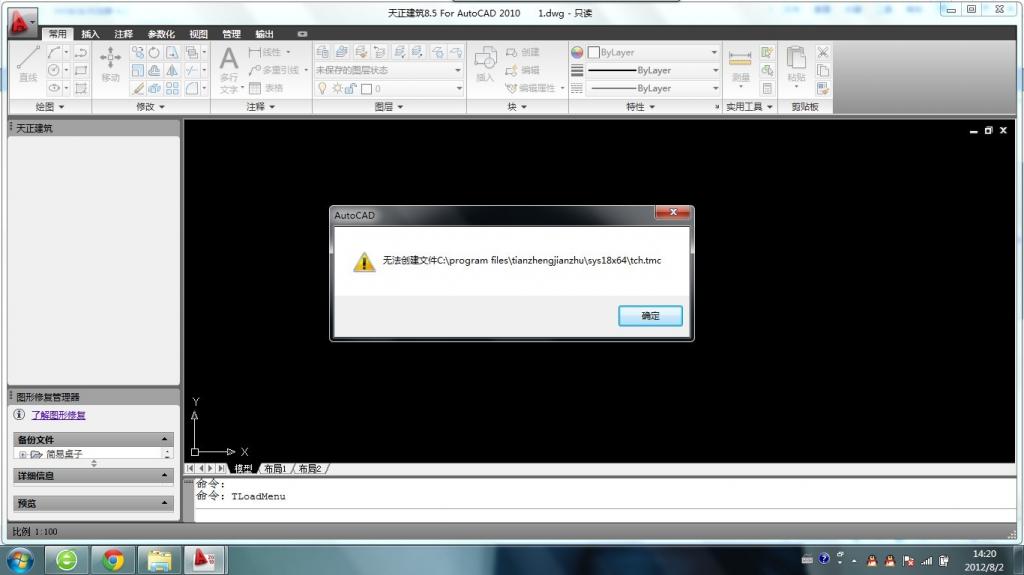Open the Windows Start menu
The width and height of the screenshot is (1024, 575).
click(x=20, y=561)
